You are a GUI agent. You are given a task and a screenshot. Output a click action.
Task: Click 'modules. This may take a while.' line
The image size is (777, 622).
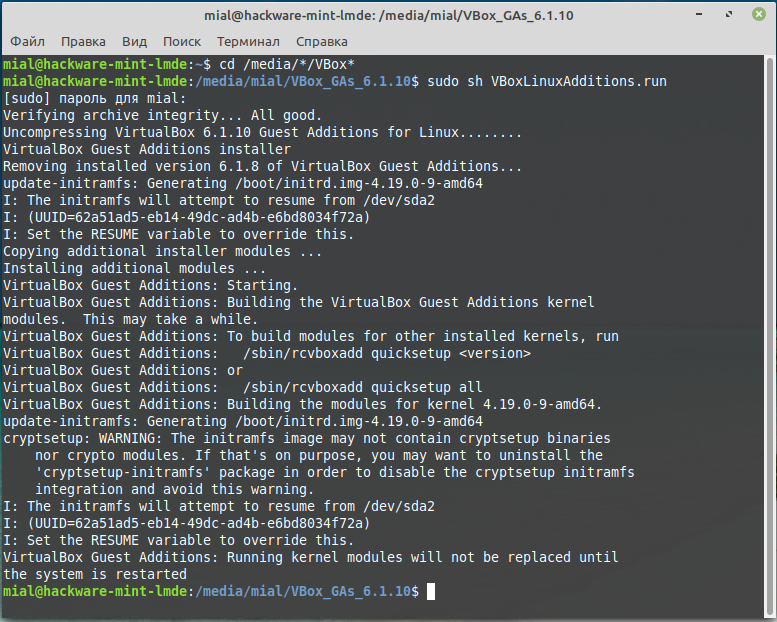[130, 319]
